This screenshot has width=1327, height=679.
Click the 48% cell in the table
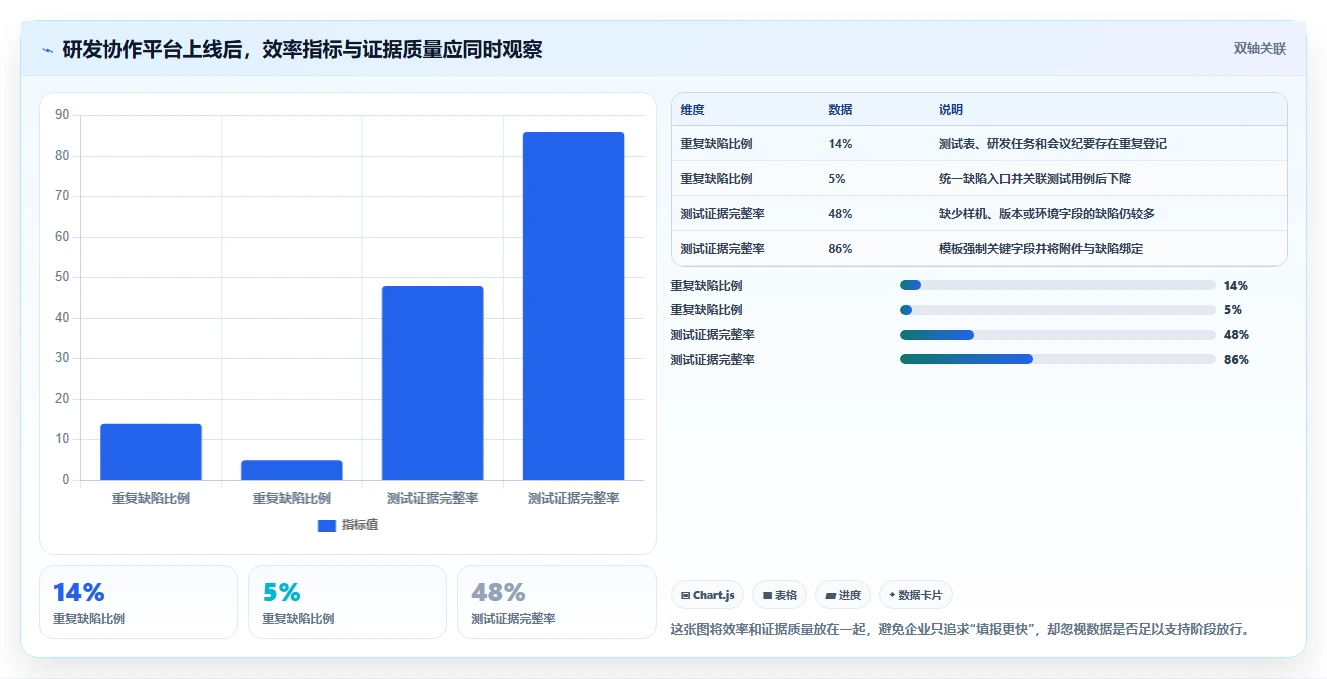click(840, 214)
